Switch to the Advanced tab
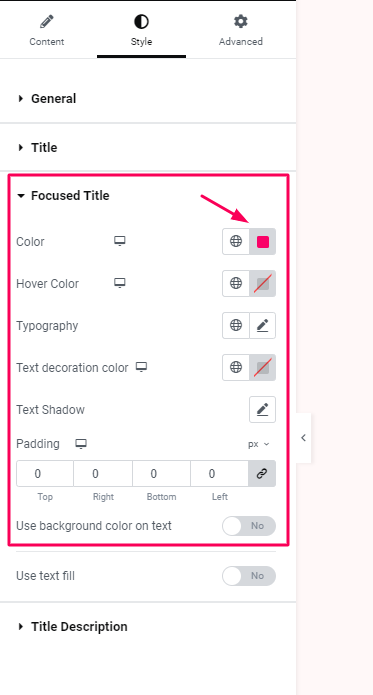 (241, 30)
